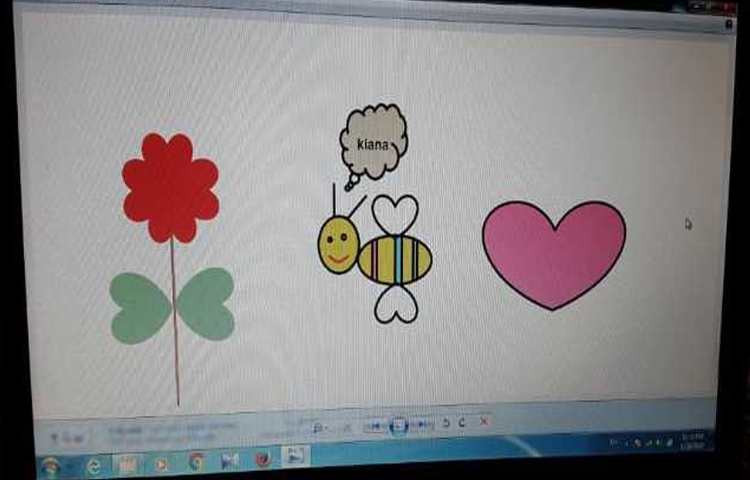The width and height of the screenshot is (750, 480).
Task: Open Firefox from the taskbar
Action: (263, 459)
